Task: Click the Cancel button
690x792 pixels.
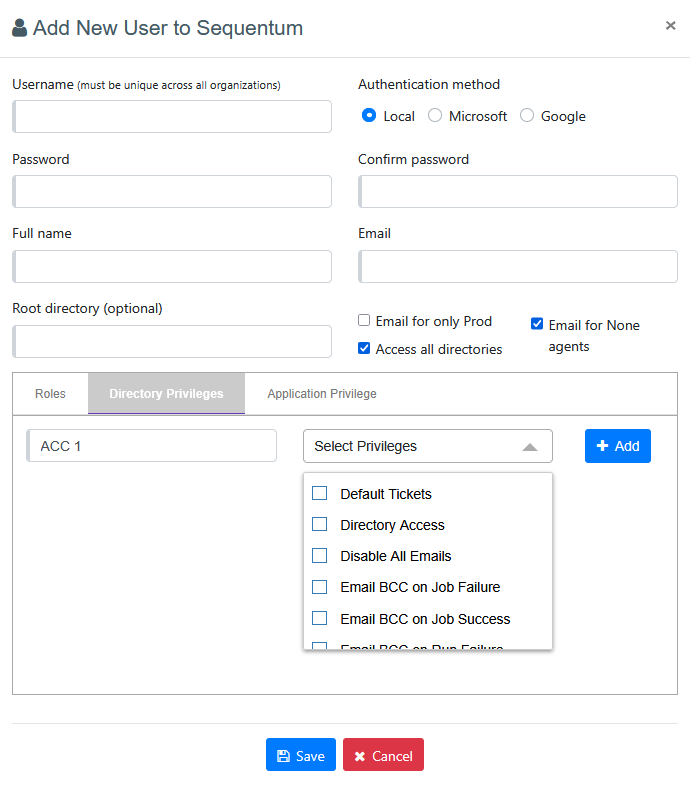Action: click(x=383, y=755)
